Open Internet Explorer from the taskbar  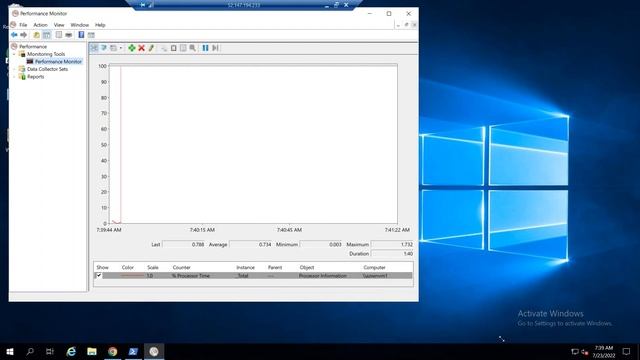71,351
